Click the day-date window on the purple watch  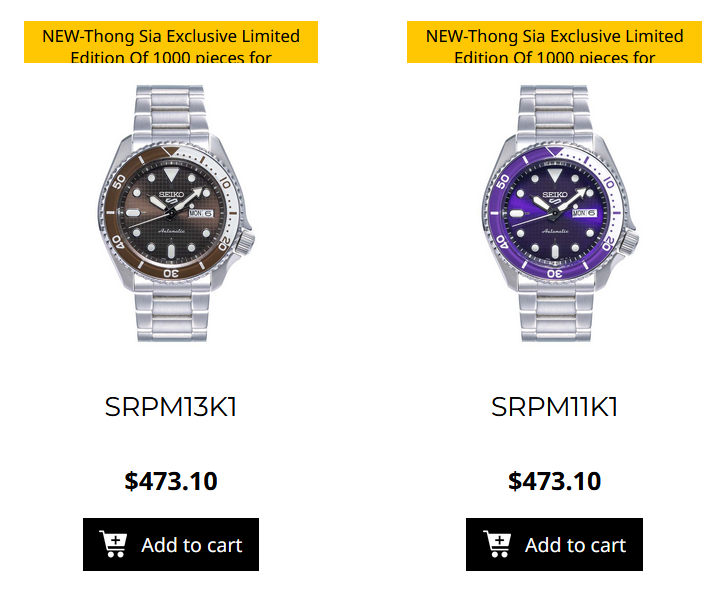tap(583, 213)
